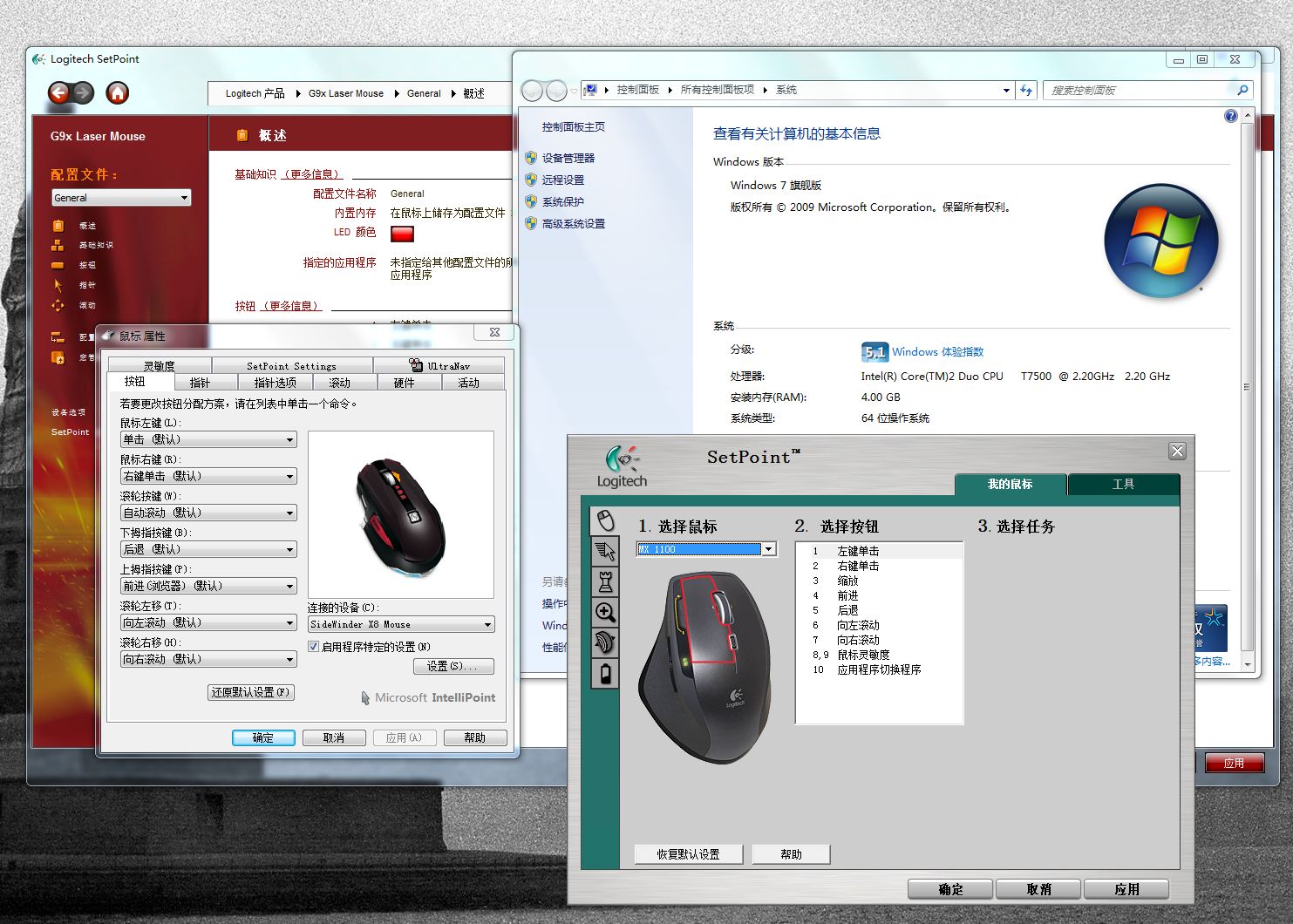
Task: Open pointer settings arrow icon in G9x sidebar
Action: click(x=58, y=285)
